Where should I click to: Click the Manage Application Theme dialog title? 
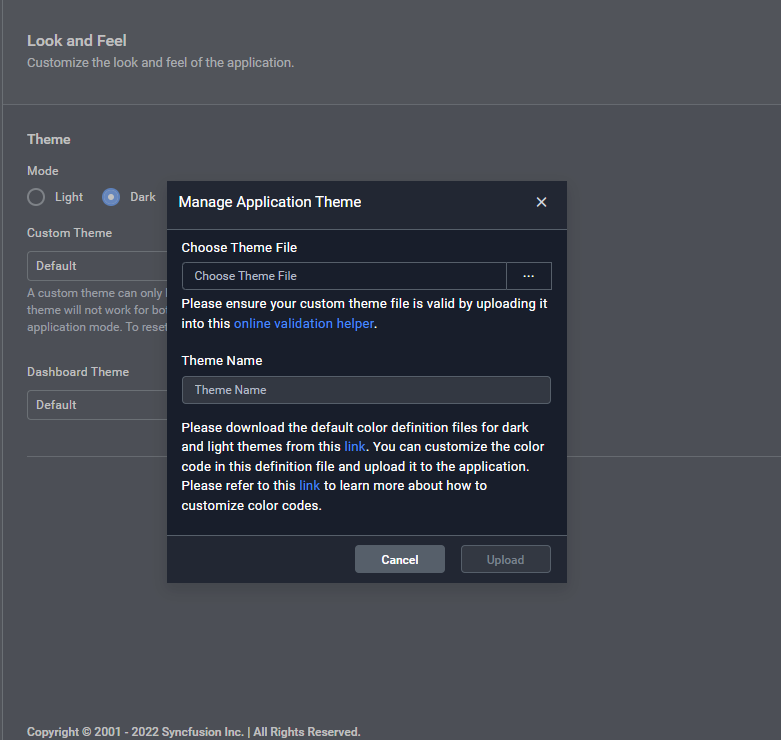point(270,202)
